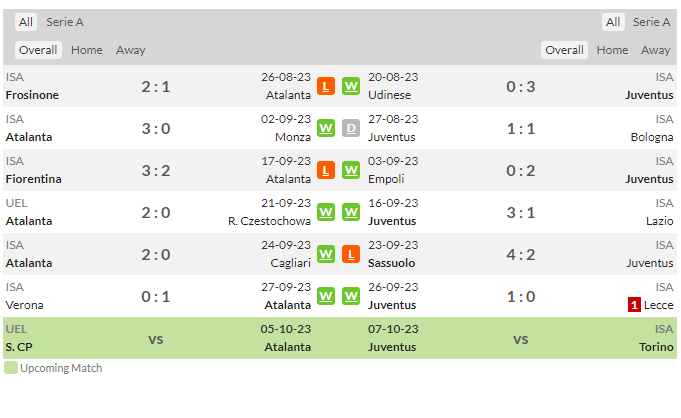Viewport: 681px width, 418px height.
Task: Click the green W badge beside Udinese
Action: [x=351, y=86]
